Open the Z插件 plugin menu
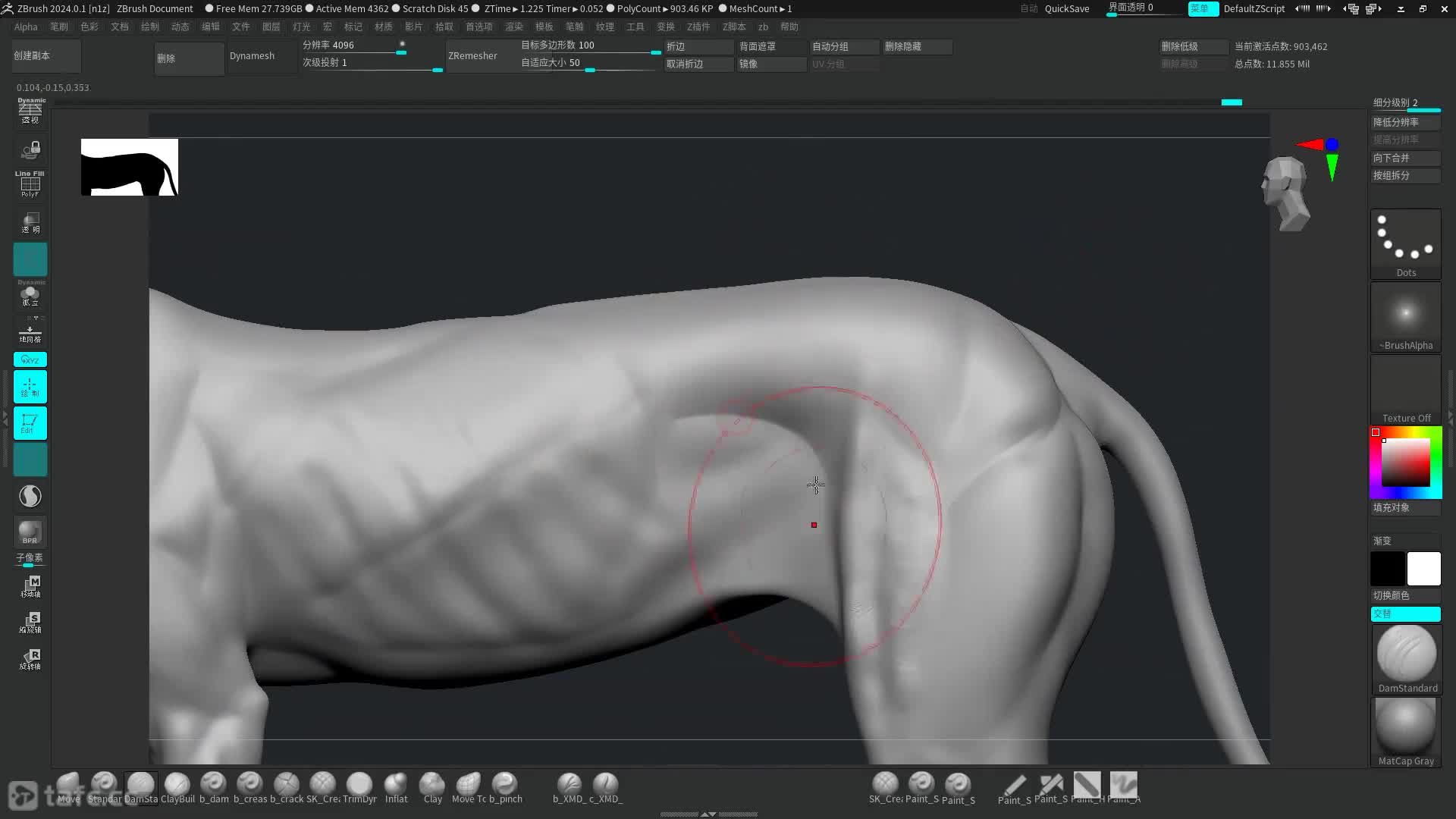This screenshot has width=1456, height=819. pos(698,27)
